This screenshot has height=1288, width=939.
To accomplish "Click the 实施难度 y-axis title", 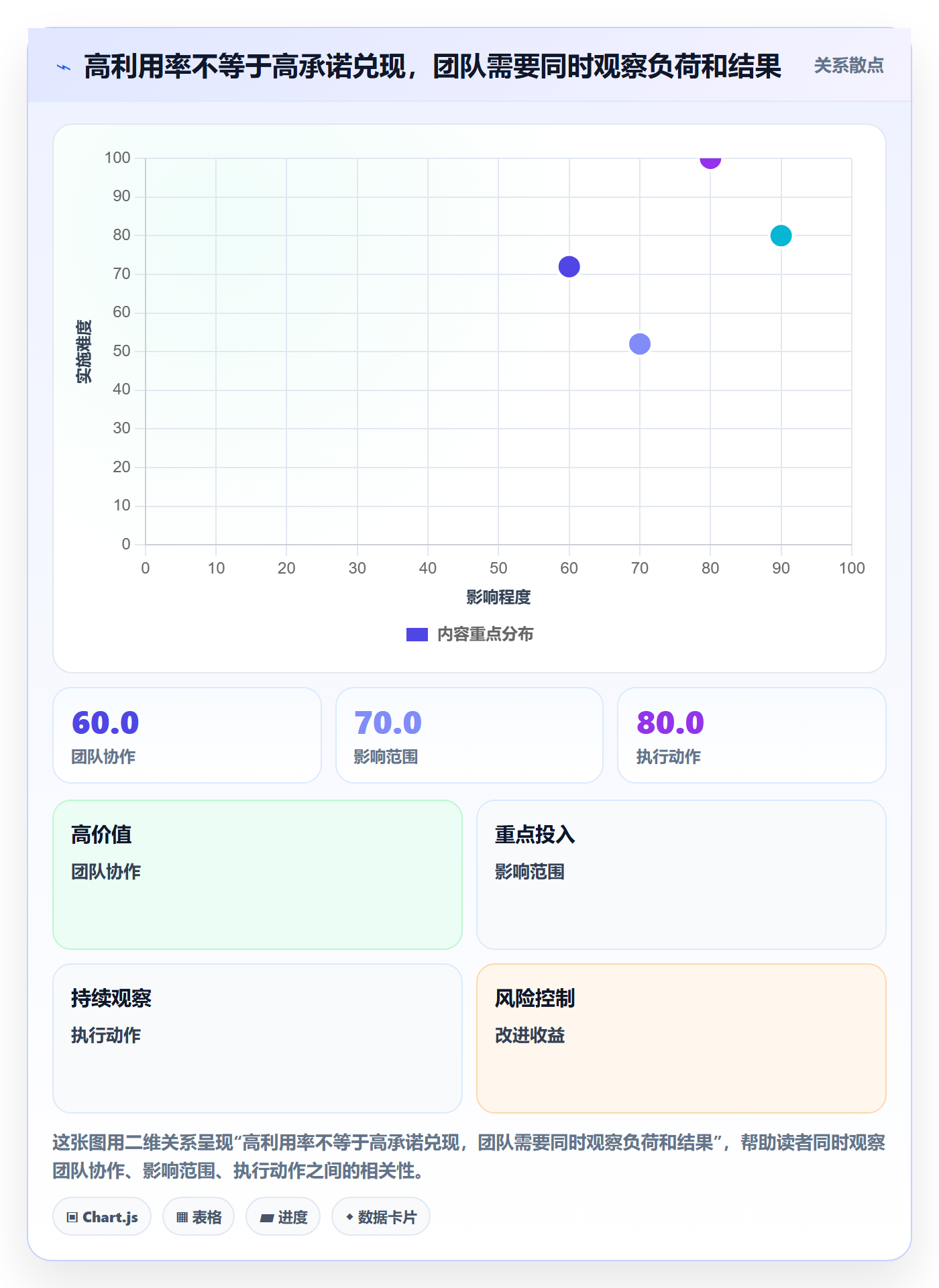I will [84, 352].
